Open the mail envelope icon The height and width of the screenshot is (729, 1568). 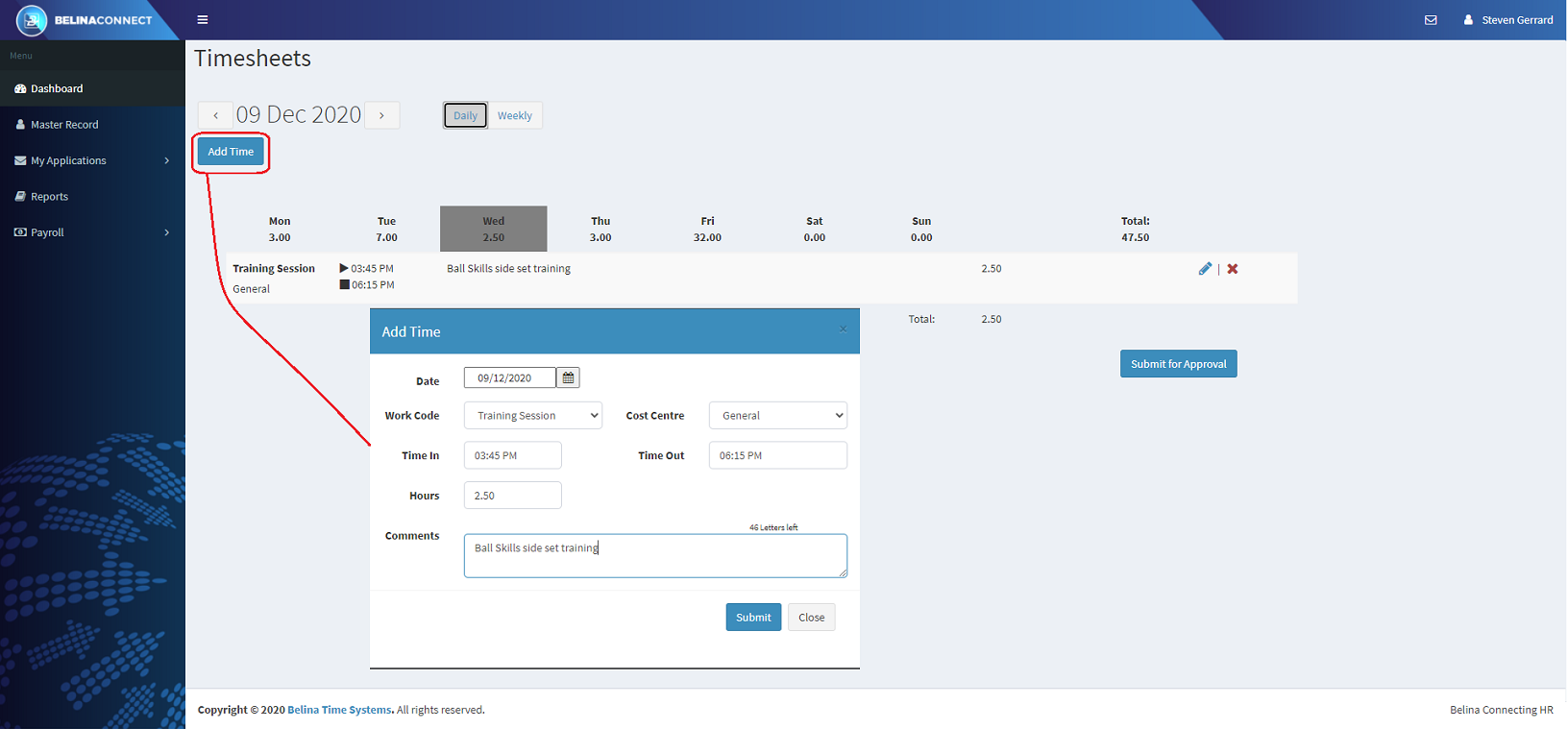[1431, 19]
